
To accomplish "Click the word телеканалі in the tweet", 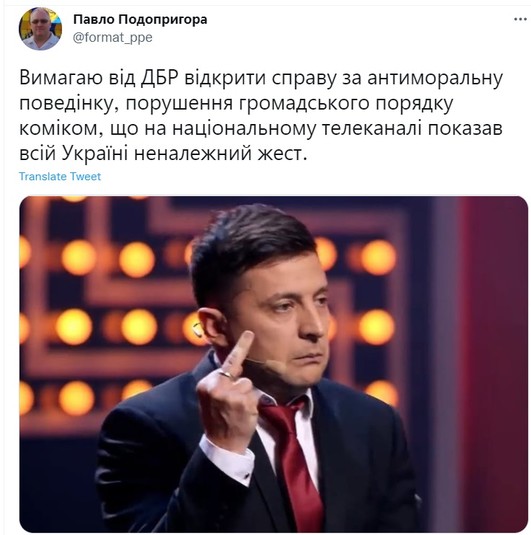I will click(371, 129).
